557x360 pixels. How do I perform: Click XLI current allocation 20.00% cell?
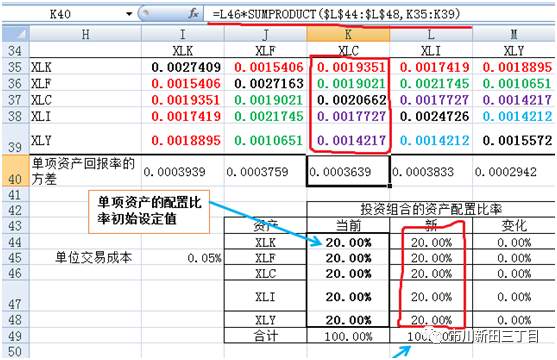[x=348, y=296]
